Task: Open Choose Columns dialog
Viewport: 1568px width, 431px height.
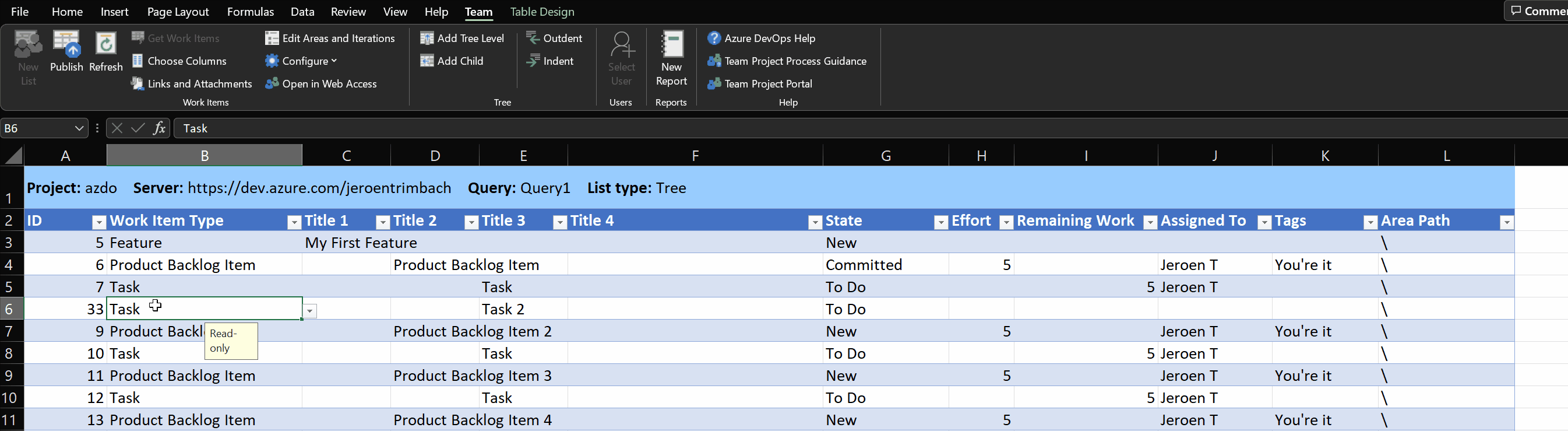Action: (179, 61)
